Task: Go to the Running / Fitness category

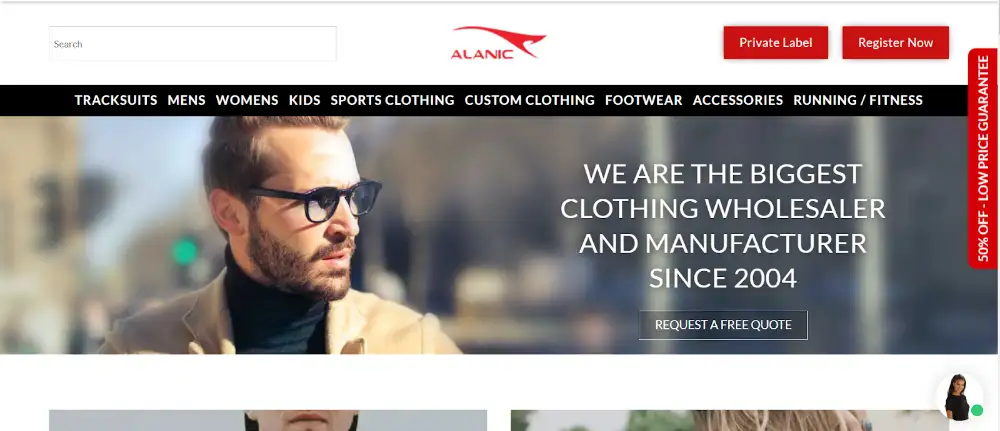Action: pos(858,100)
